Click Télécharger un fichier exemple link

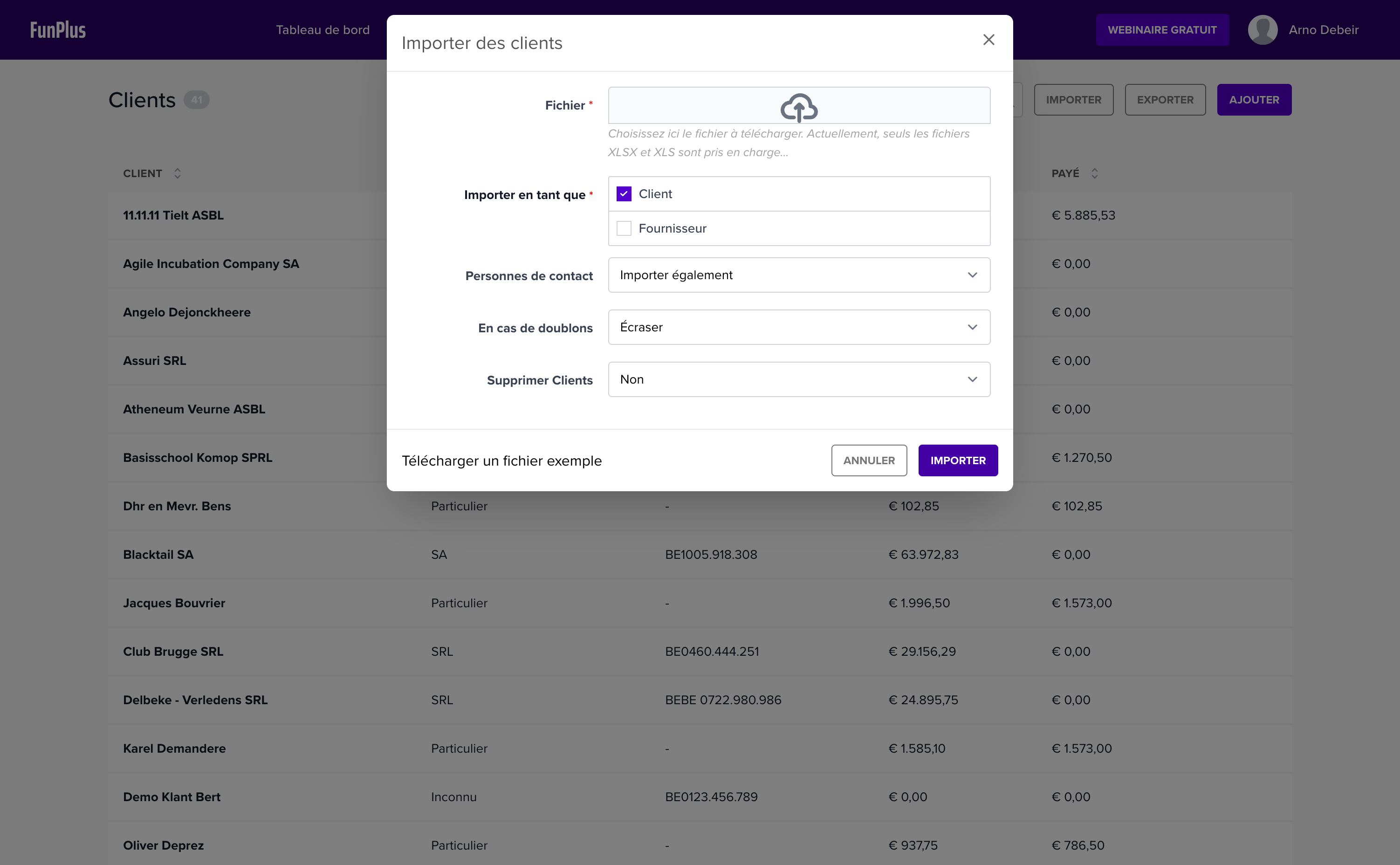coord(501,461)
